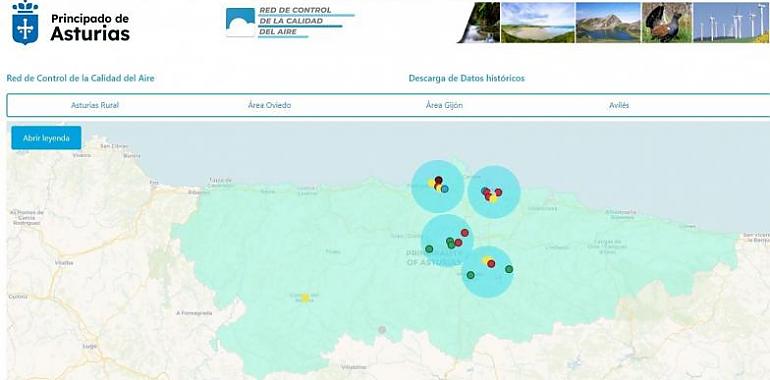Click the yellow marker in the Gijón cluster
The height and width of the screenshot is (380, 770).
(494, 199)
